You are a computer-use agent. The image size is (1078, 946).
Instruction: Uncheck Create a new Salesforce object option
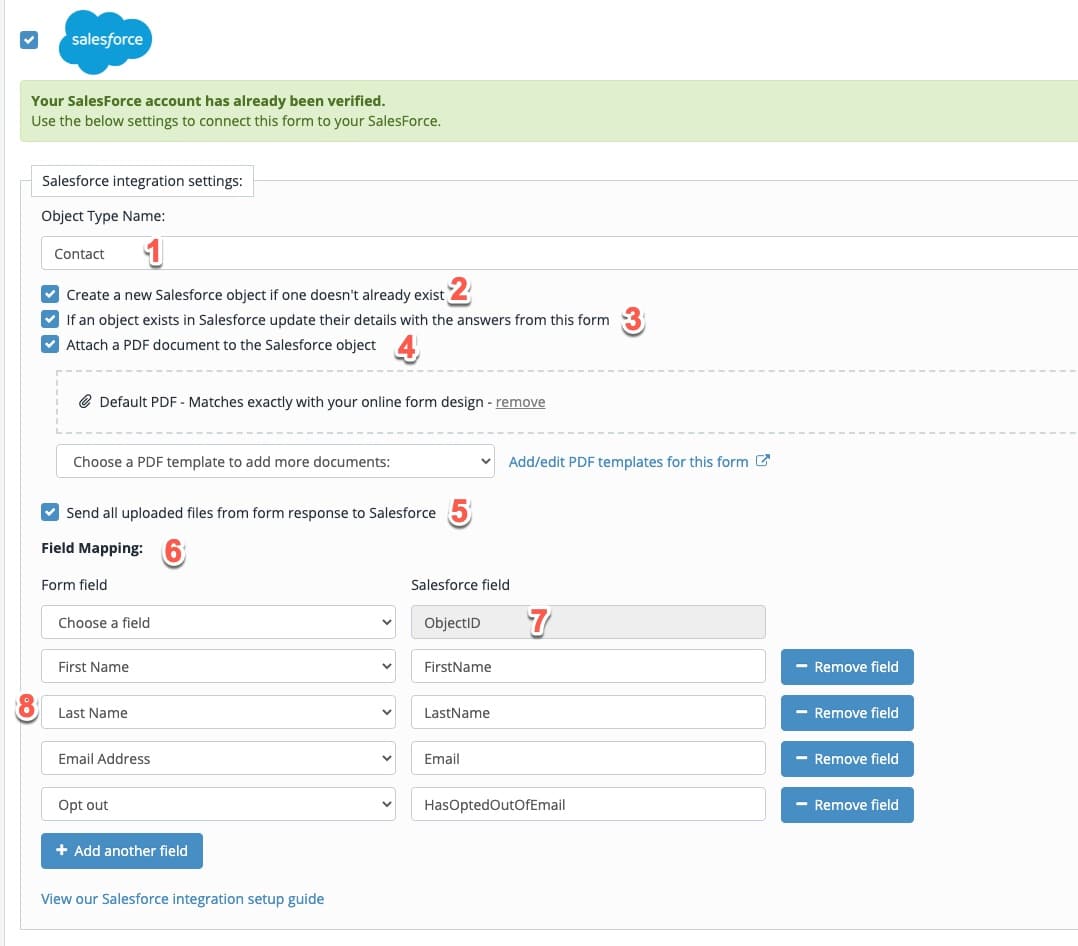[x=50, y=294]
